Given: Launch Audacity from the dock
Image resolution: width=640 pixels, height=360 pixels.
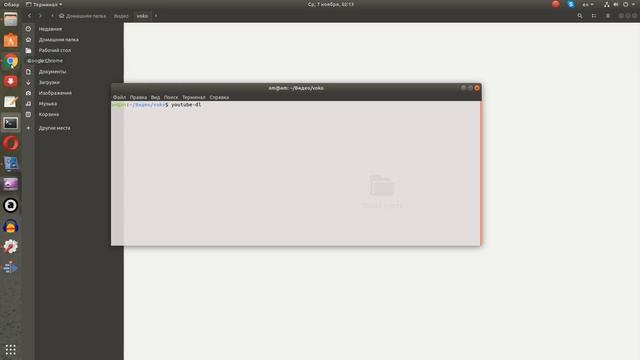Looking at the screenshot, I should tap(11, 226).
